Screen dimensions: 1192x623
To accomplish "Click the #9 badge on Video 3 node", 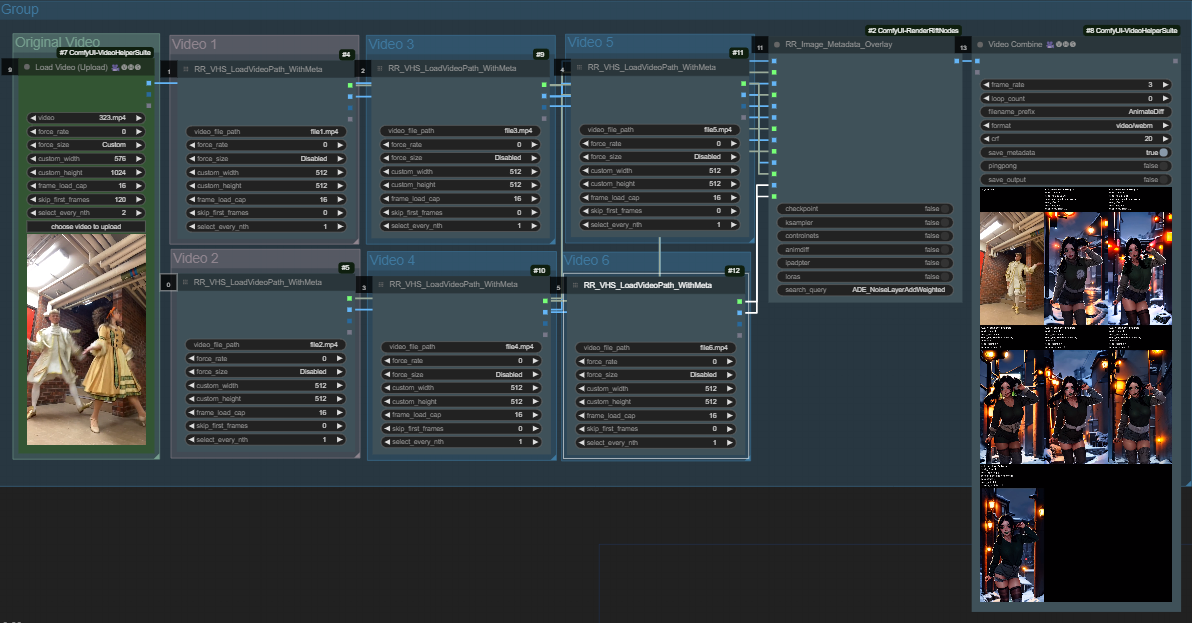I will (540, 54).
